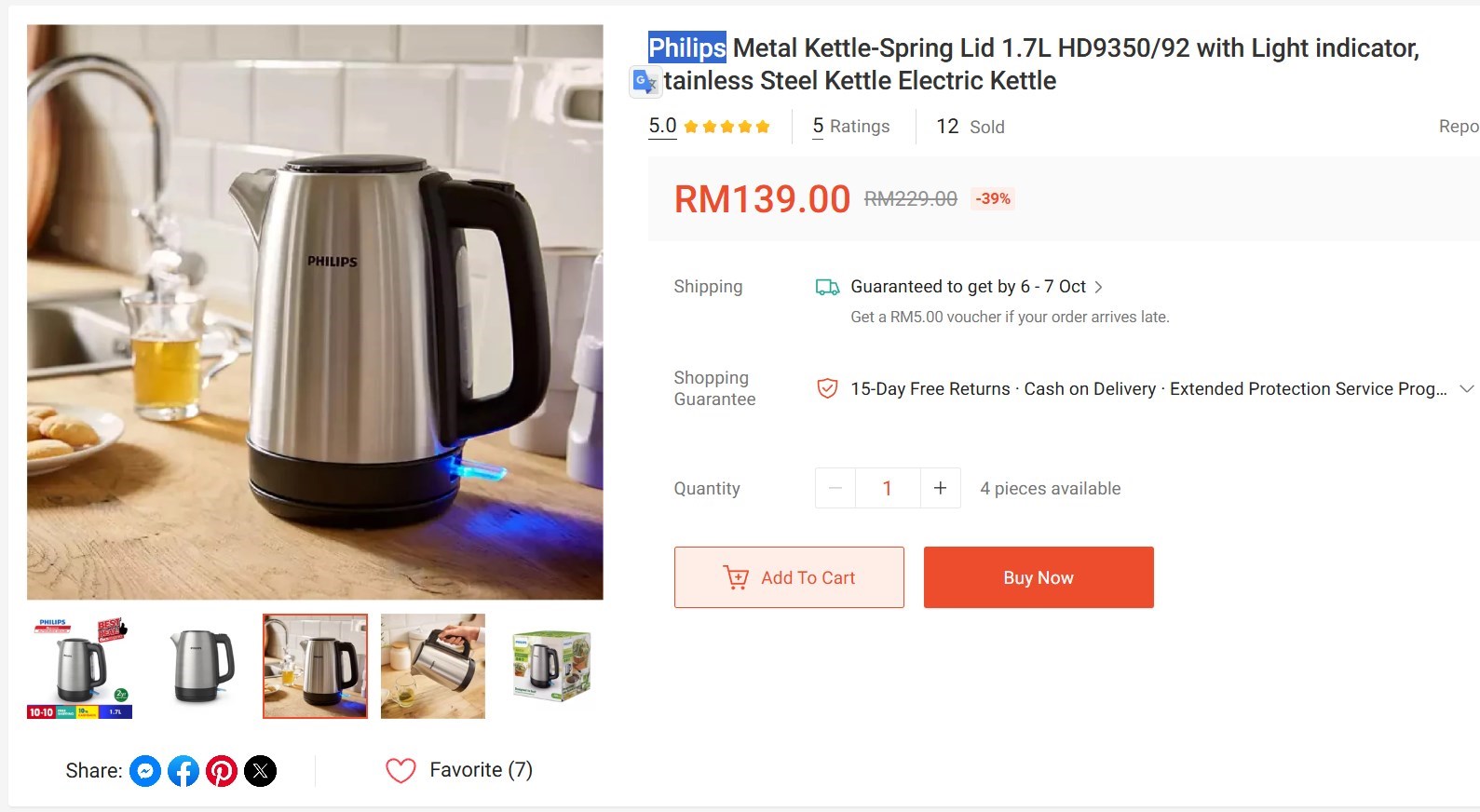
Task: Share product on X (Twitter)
Action: point(261,771)
